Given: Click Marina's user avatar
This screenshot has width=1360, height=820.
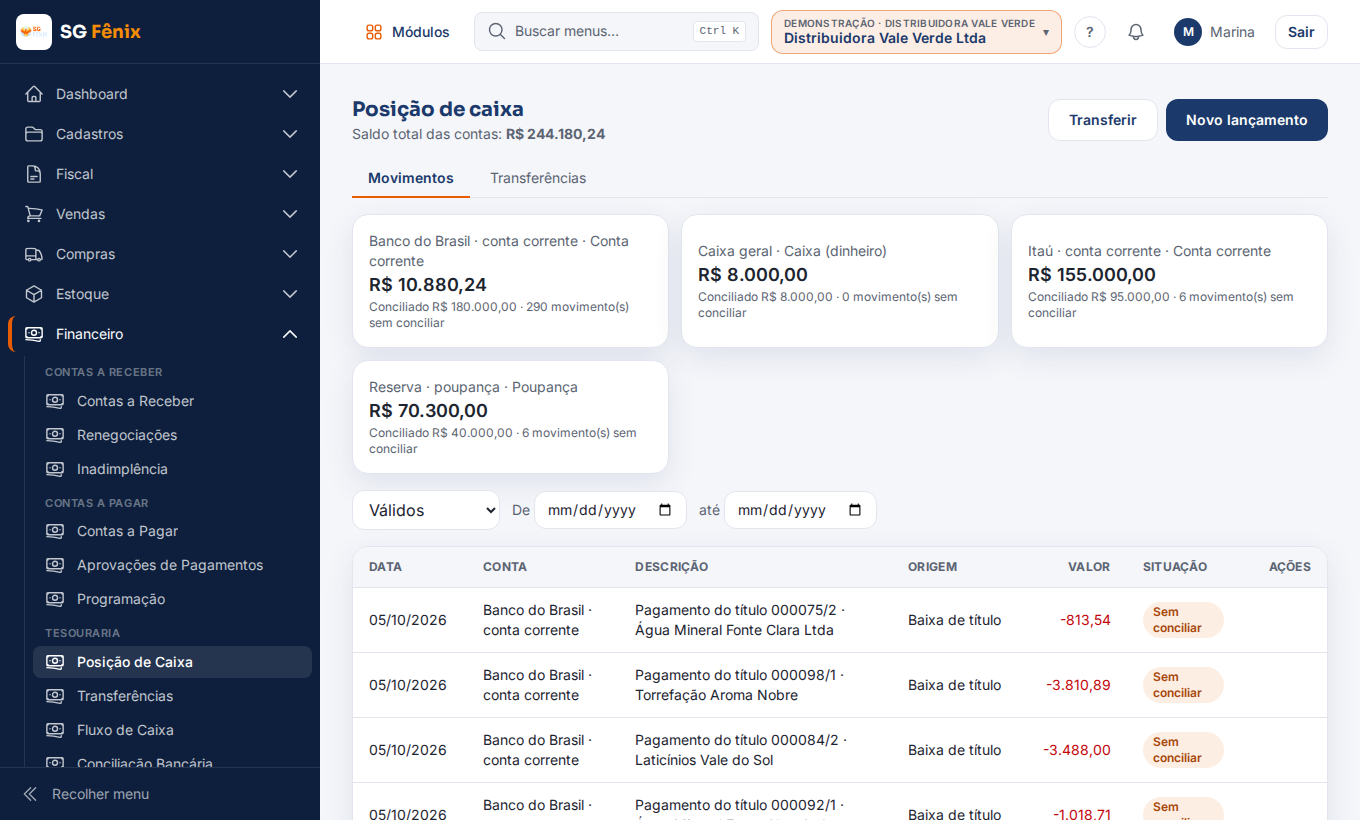Looking at the screenshot, I should (x=1188, y=32).
